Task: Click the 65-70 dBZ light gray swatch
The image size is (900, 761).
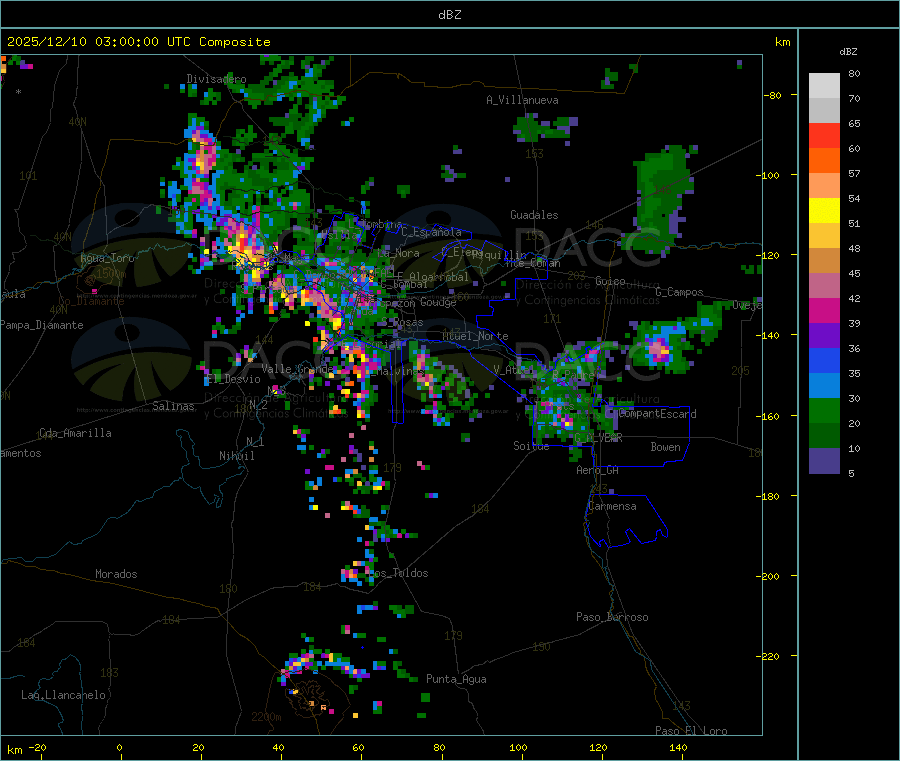Action: [x=824, y=110]
